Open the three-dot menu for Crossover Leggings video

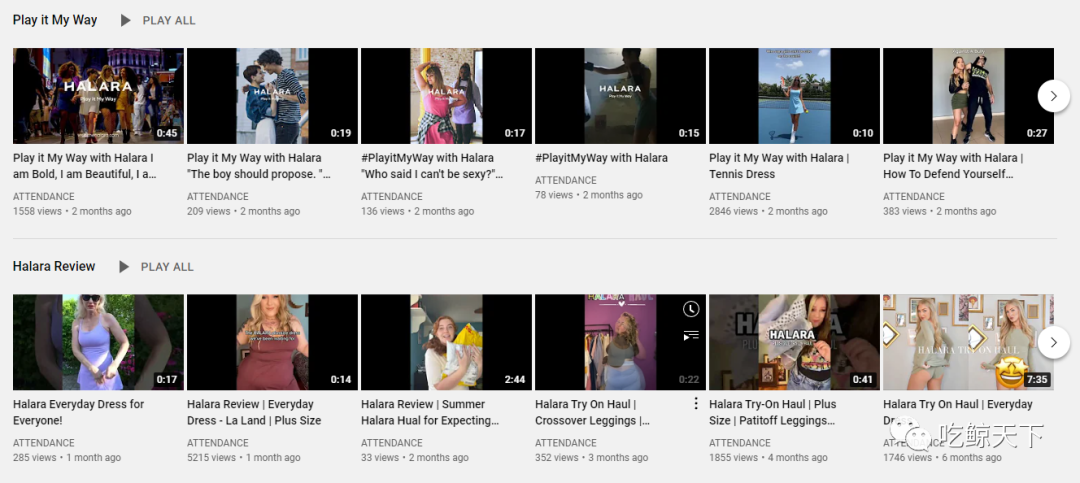tap(696, 403)
